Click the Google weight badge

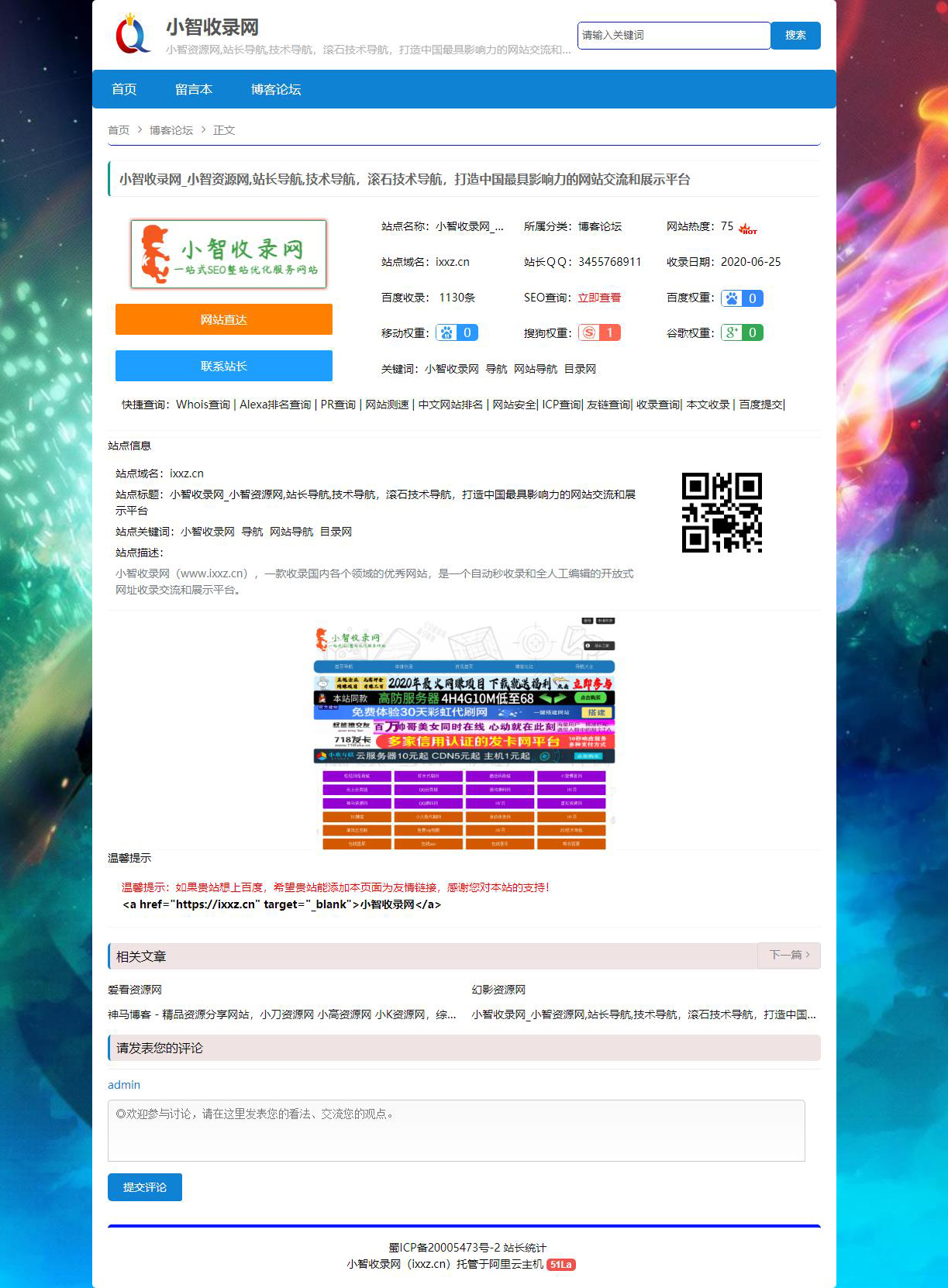point(742,332)
